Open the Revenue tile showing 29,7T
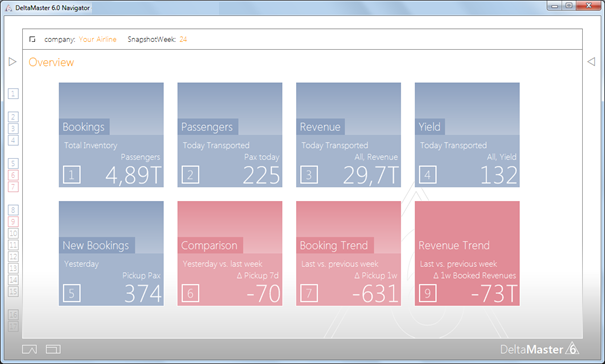The height and width of the screenshot is (364, 605). coord(348,135)
